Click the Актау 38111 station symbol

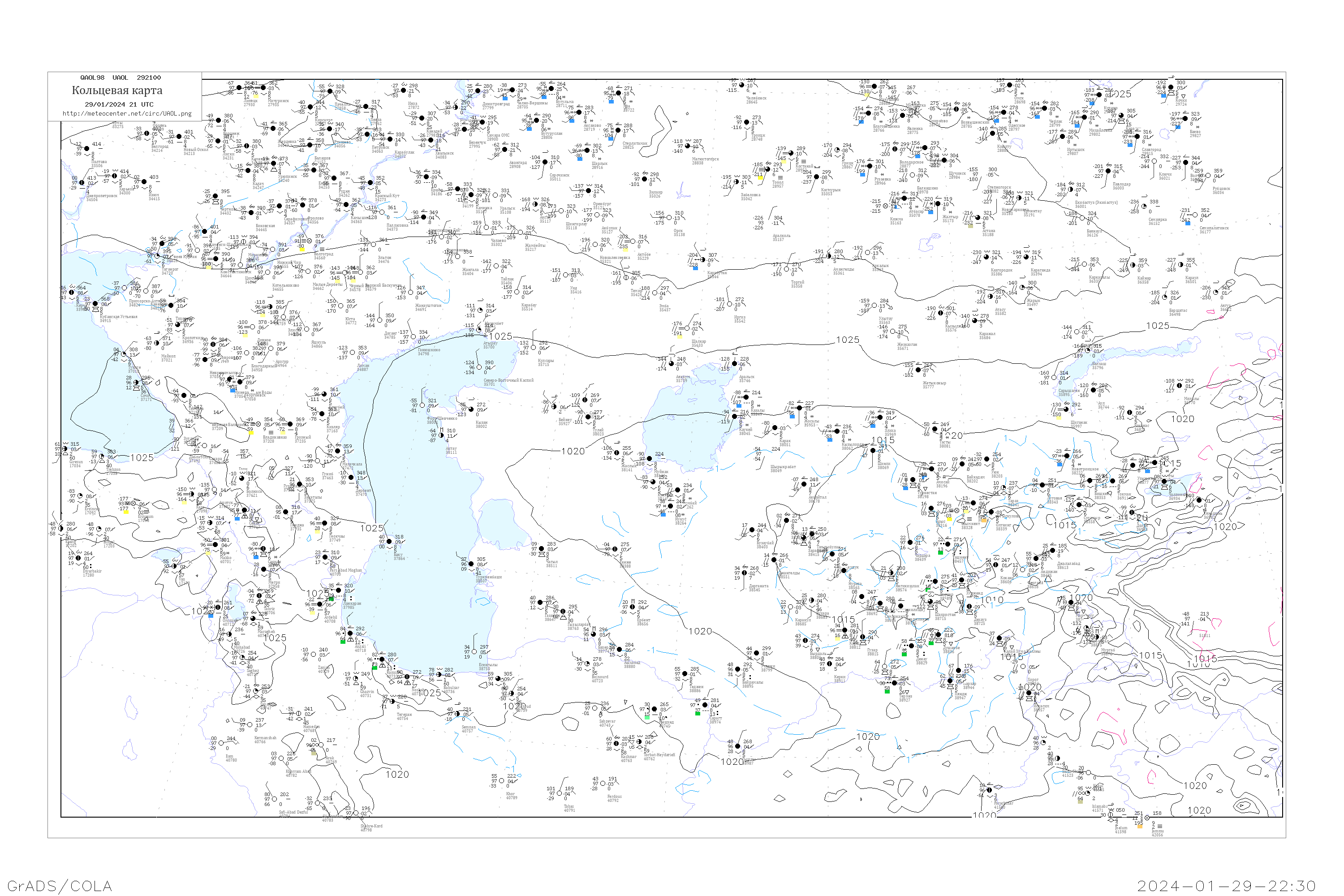click(442, 436)
